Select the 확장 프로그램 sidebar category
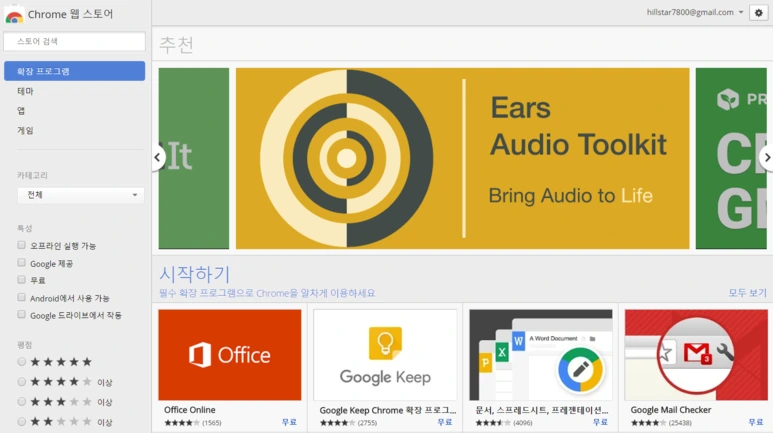 [x=74, y=71]
